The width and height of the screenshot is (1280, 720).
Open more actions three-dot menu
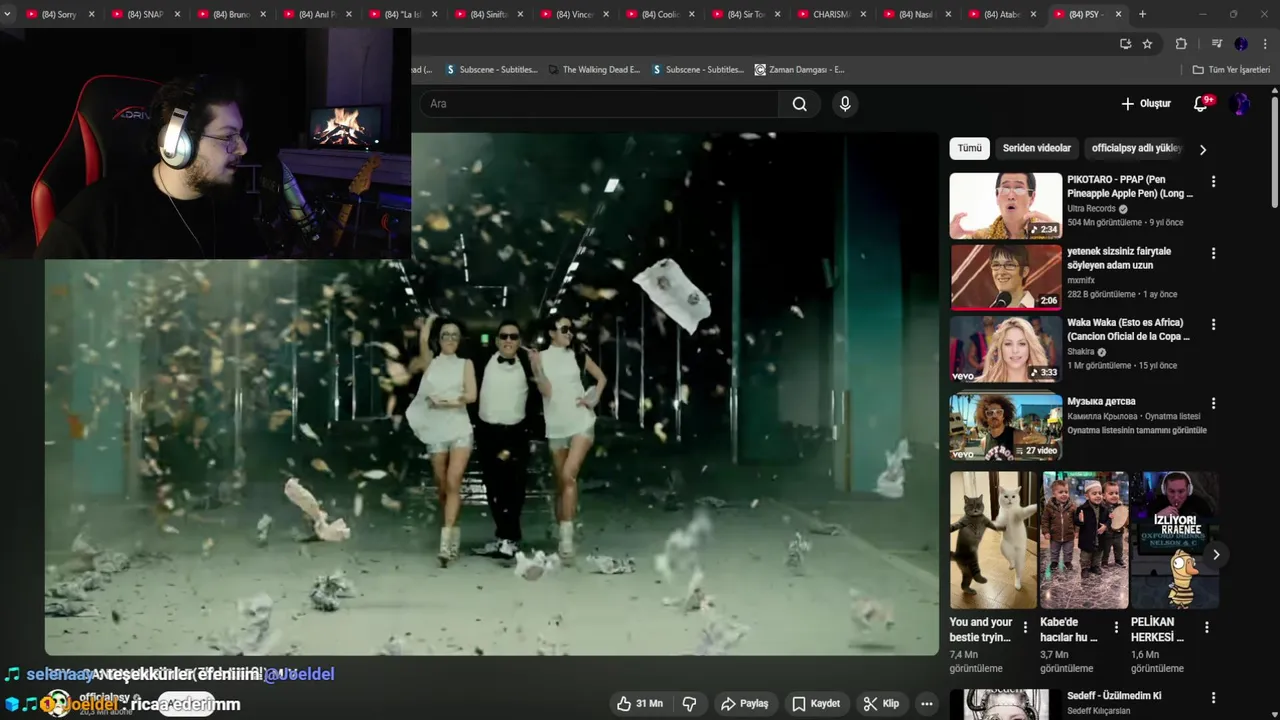point(927,704)
